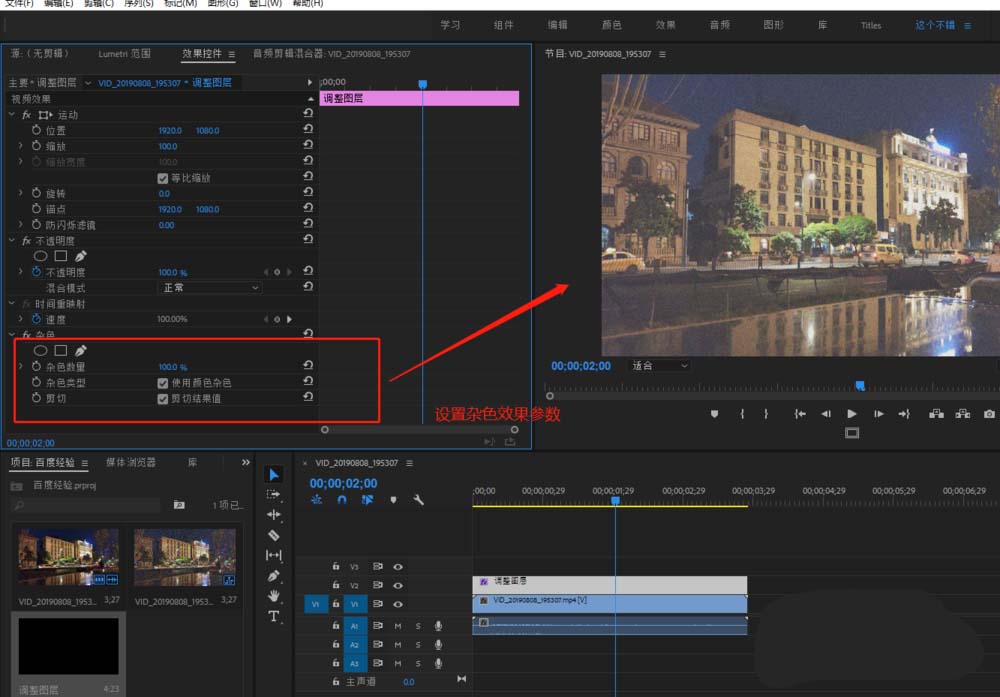Expand the 杂色数量 property
Image resolution: width=1000 pixels, height=697 pixels.
coord(20,367)
